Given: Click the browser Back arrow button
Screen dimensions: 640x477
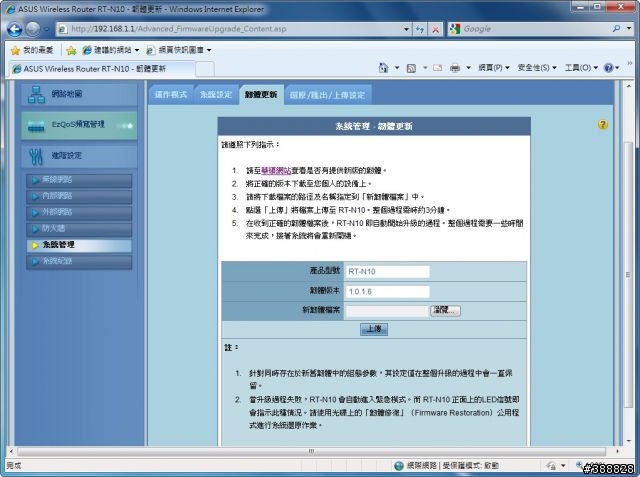Looking at the screenshot, I should click(15, 29).
